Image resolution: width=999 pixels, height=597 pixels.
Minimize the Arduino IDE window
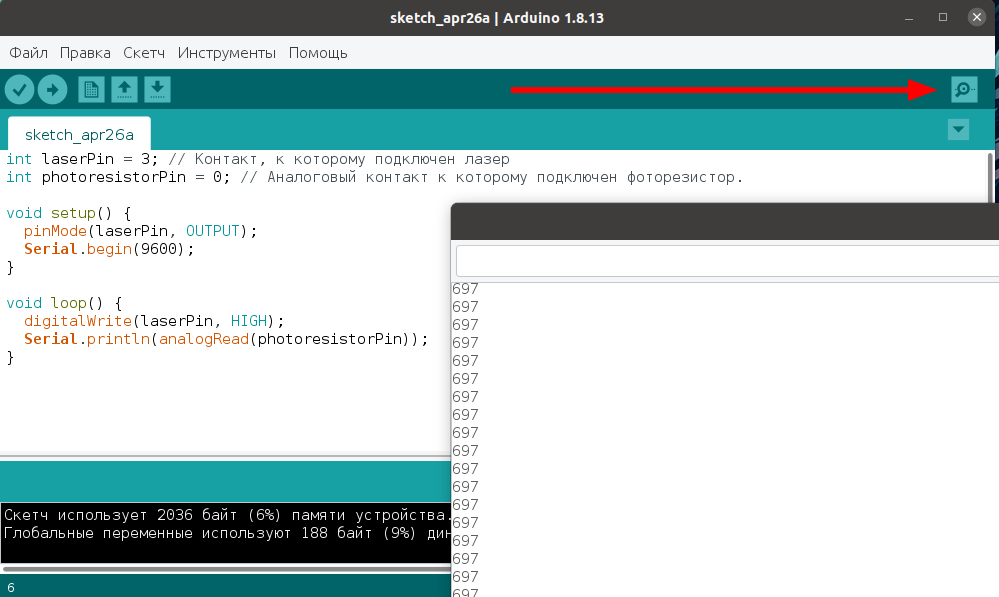[909, 18]
